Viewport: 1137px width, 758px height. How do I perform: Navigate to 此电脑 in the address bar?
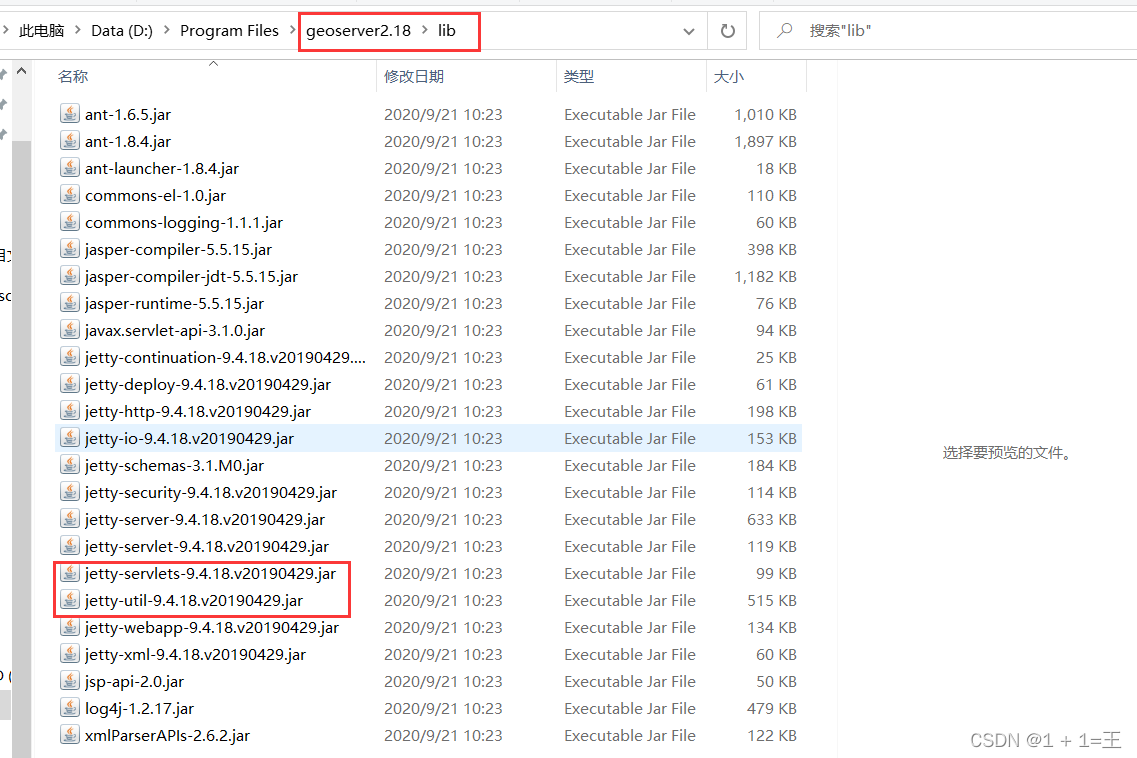(x=41, y=30)
